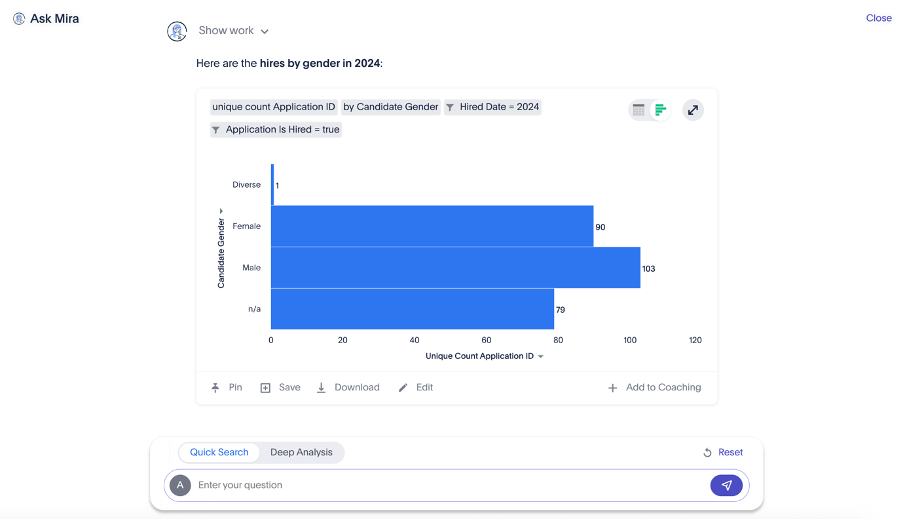The height and width of the screenshot is (520, 908).
Task: Edit the answer query
Action: coord(415,387)
